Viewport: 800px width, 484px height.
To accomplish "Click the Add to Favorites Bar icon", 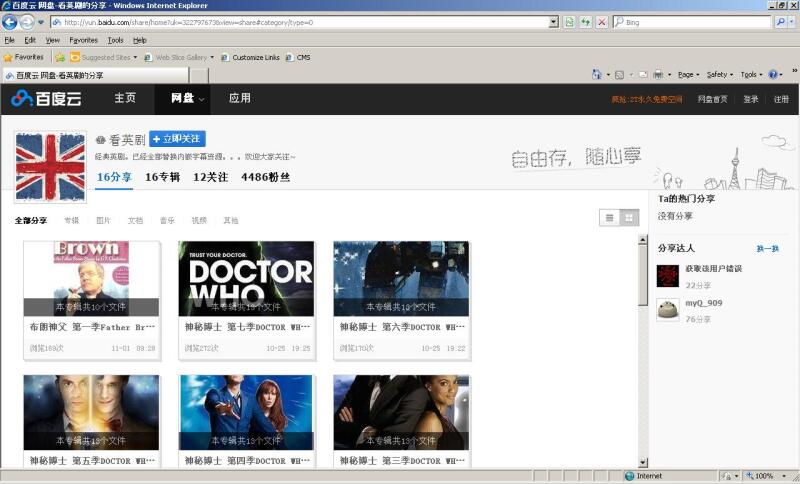I will point(60,57).
